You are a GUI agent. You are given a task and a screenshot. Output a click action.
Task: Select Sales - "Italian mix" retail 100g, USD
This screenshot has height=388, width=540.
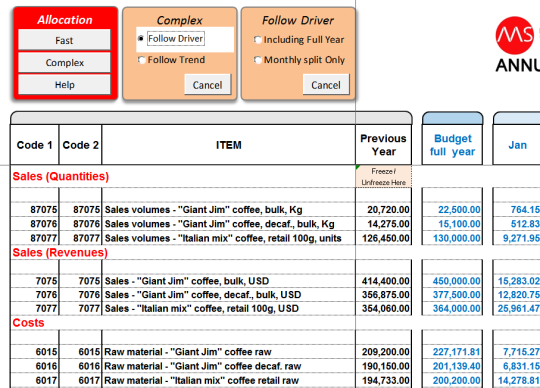click(229, 308)
